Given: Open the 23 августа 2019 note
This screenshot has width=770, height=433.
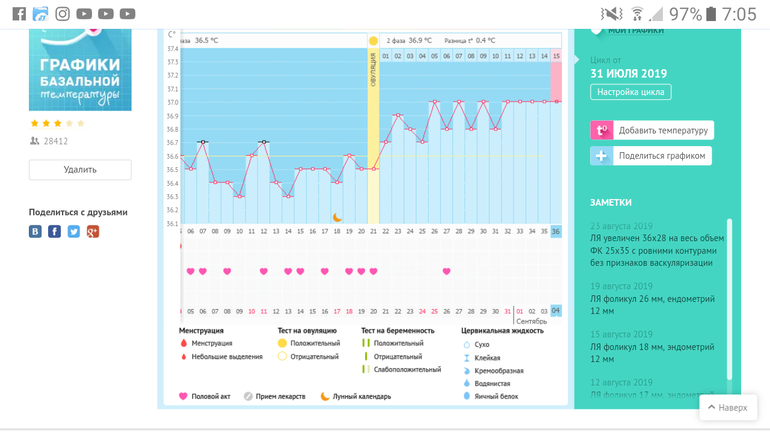Looking at the screenshot, I should [655, 244].
